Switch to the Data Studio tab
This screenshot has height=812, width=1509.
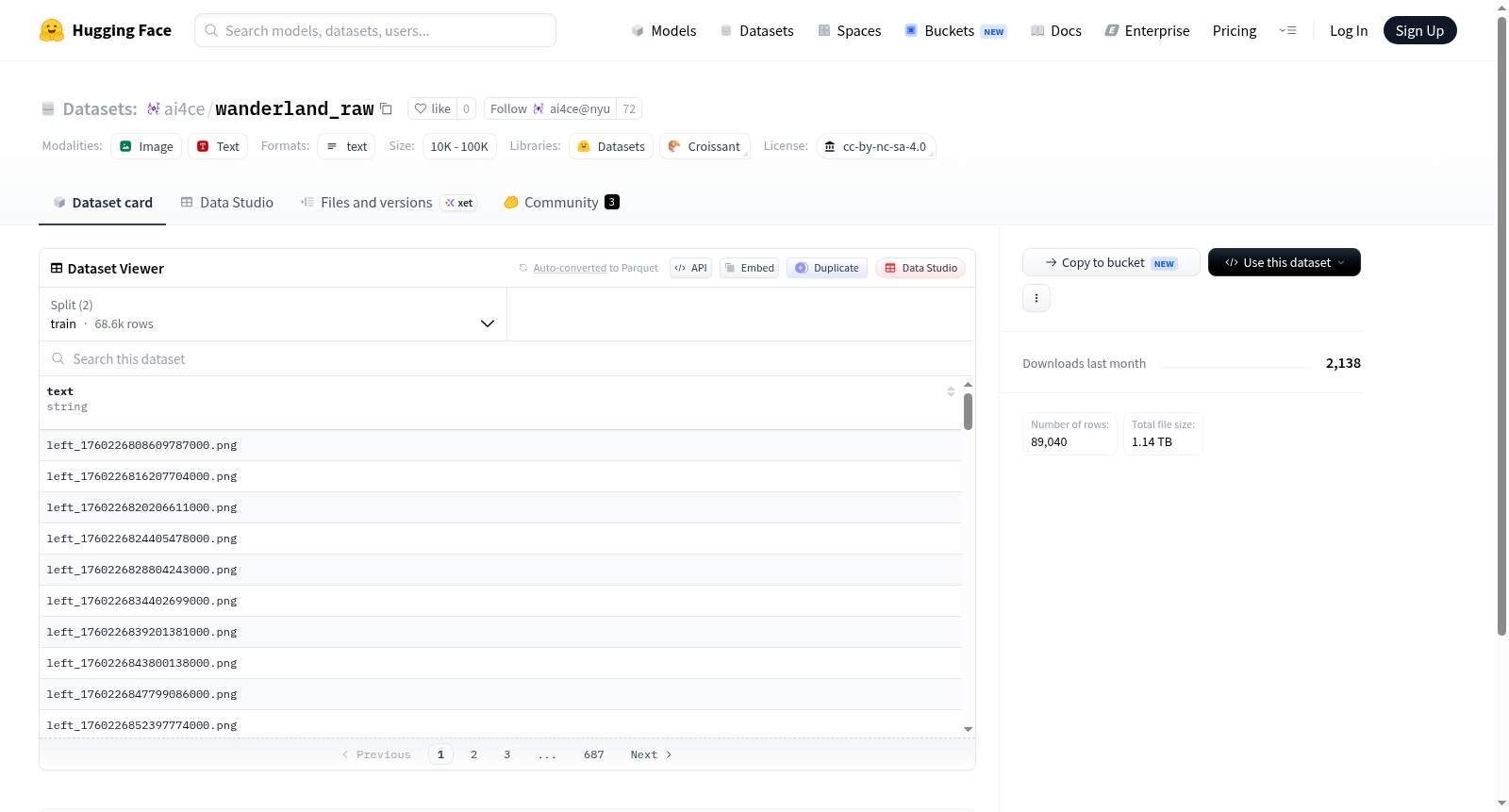pos(227,203)
